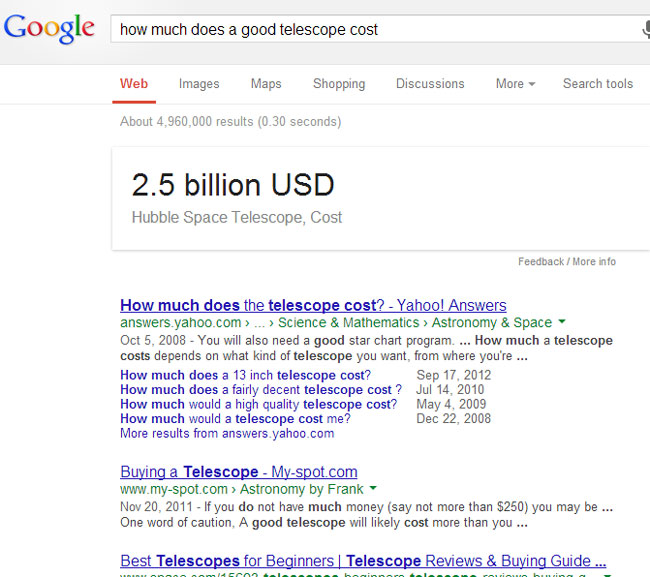
Task: Click the answers.yahoo.com green URL text
Action: [x=181, y=322]
